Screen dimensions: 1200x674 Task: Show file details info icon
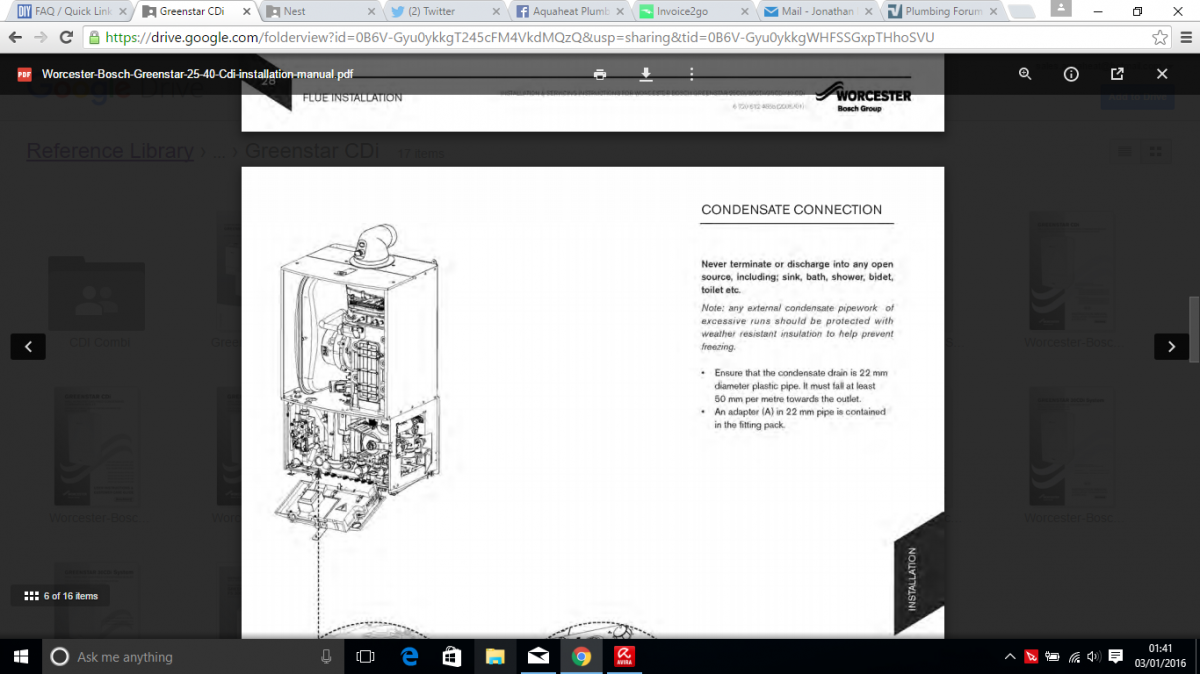coord(1071,74)
